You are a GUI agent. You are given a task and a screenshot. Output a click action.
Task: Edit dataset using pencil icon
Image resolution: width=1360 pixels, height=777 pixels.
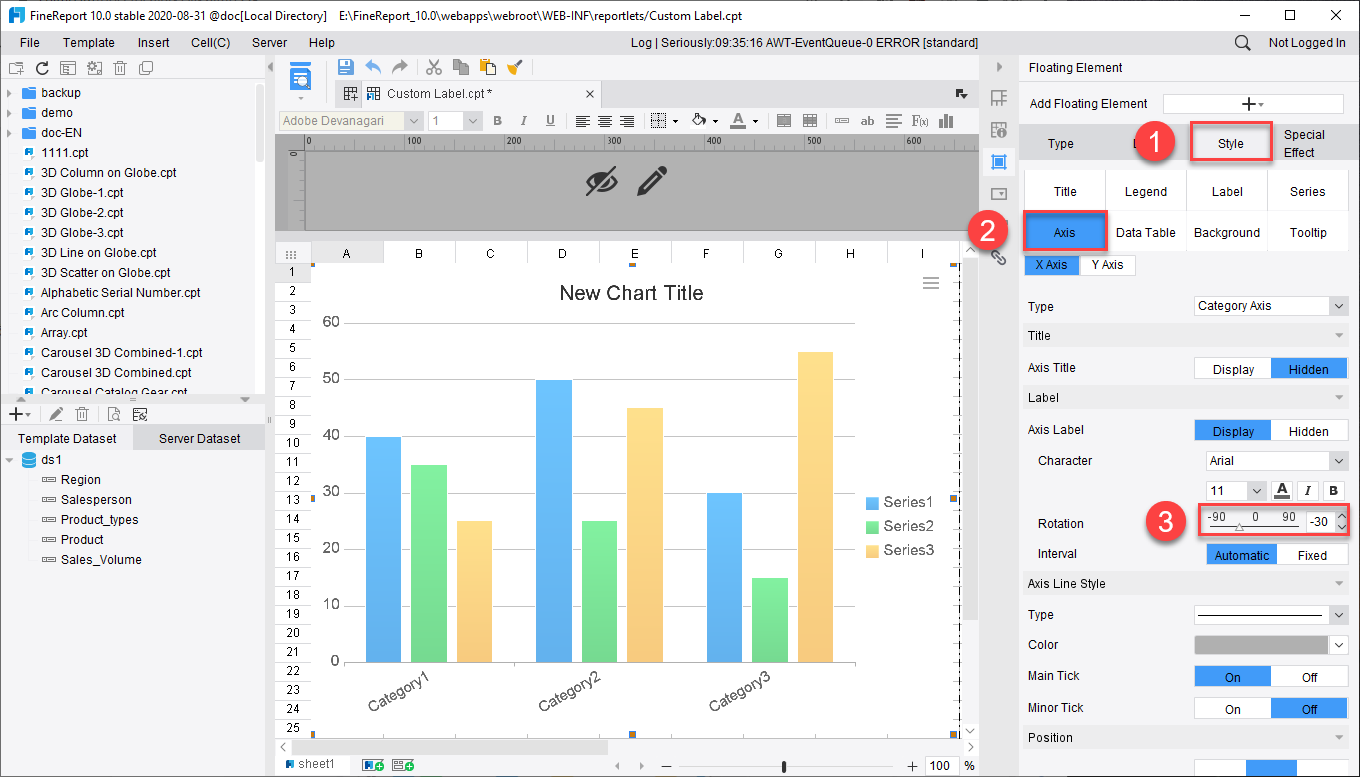tap(55, 413)
